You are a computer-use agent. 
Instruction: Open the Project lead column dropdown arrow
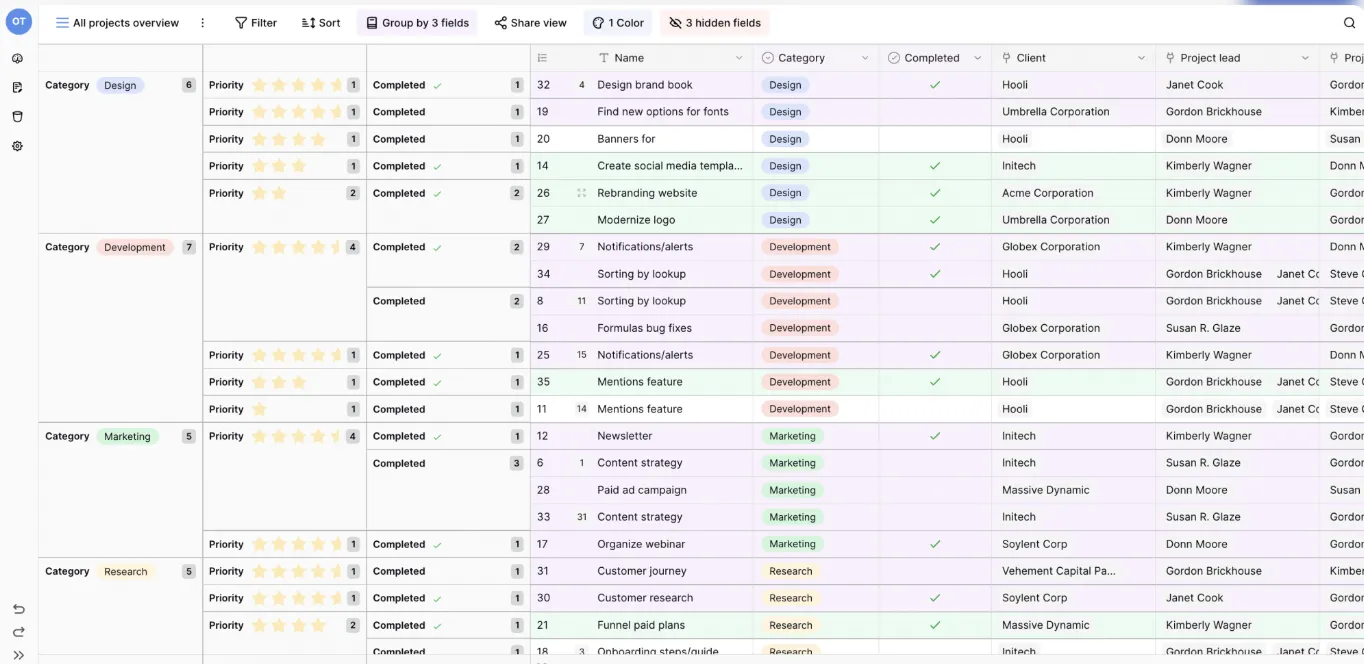click(1305, 58)
